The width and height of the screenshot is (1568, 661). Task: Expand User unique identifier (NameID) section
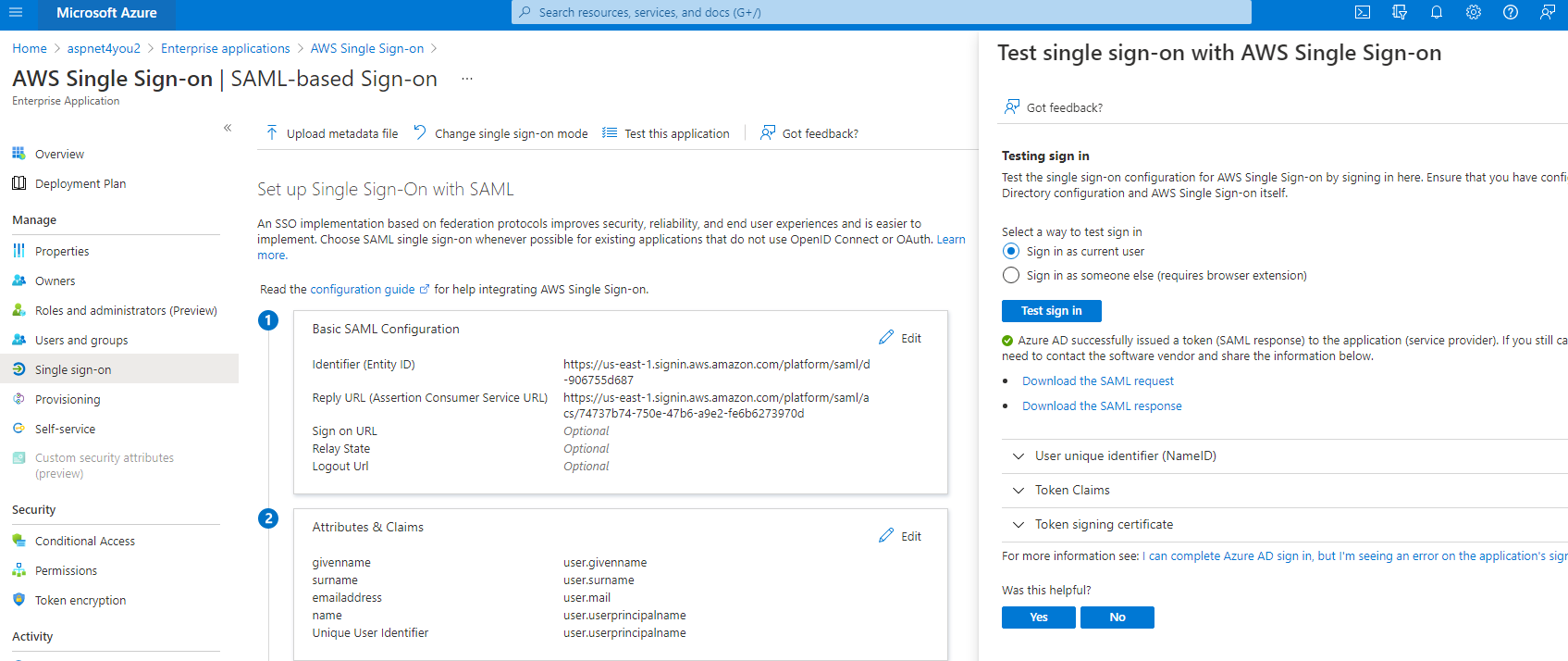(1285, 456)
